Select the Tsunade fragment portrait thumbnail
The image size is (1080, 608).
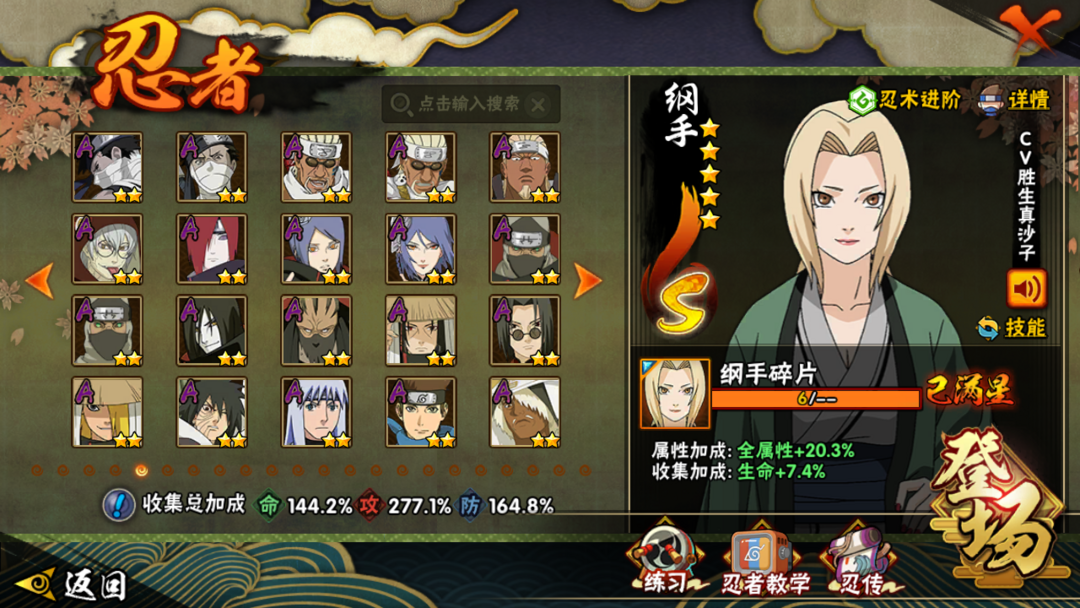coord(675,393)
